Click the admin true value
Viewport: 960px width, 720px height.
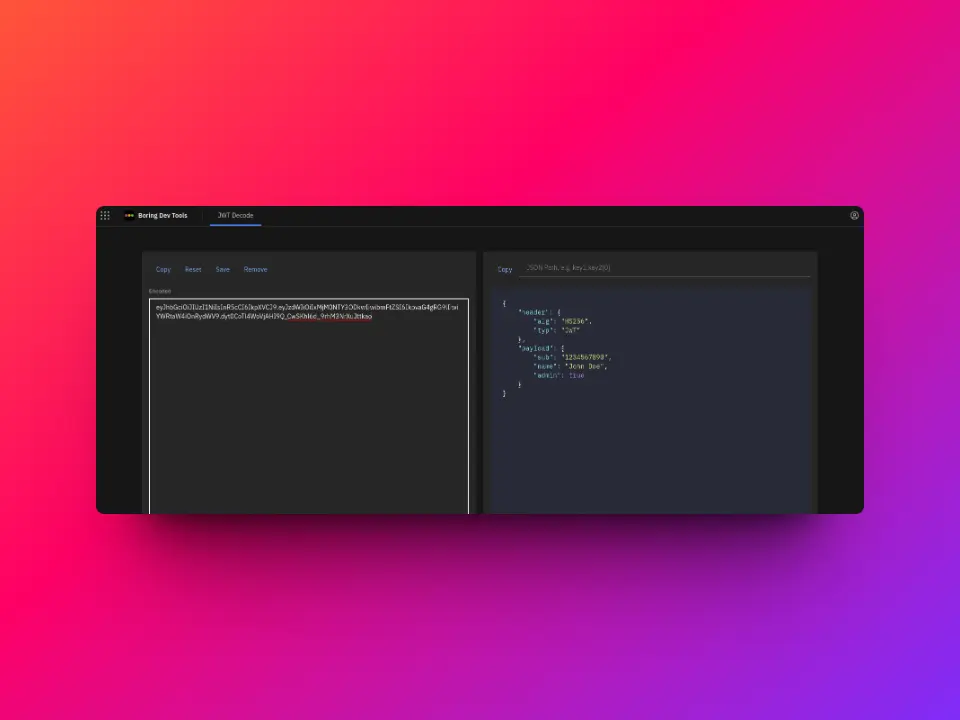tap(576, 375)
